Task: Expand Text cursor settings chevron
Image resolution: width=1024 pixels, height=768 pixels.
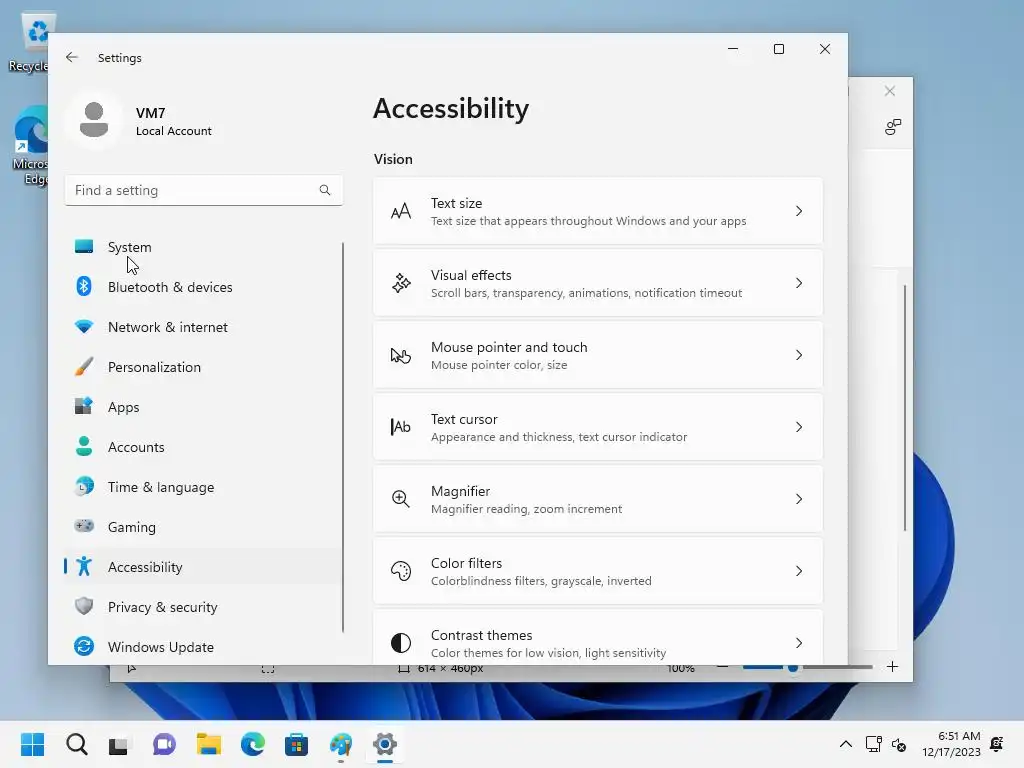Action: (x=799, y=427)
